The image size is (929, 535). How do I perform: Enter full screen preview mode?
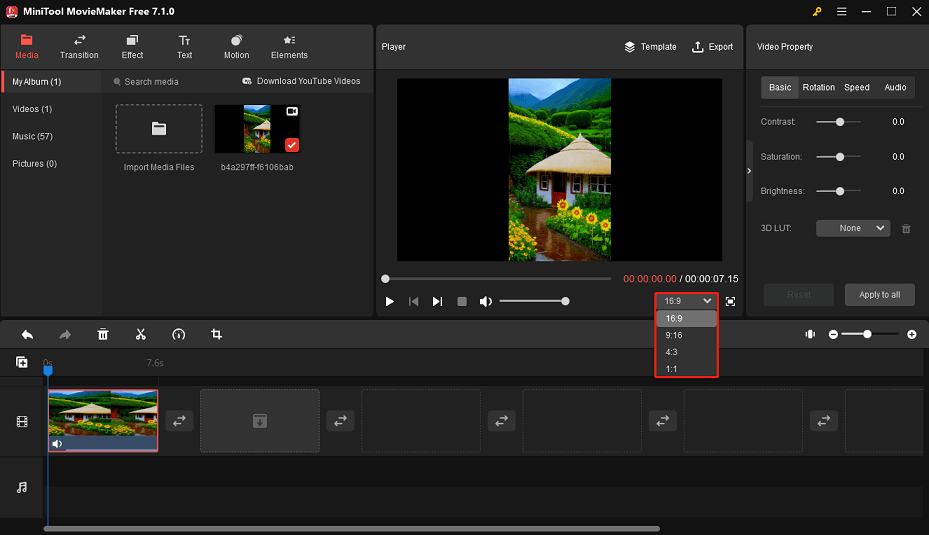pos(731,302)
